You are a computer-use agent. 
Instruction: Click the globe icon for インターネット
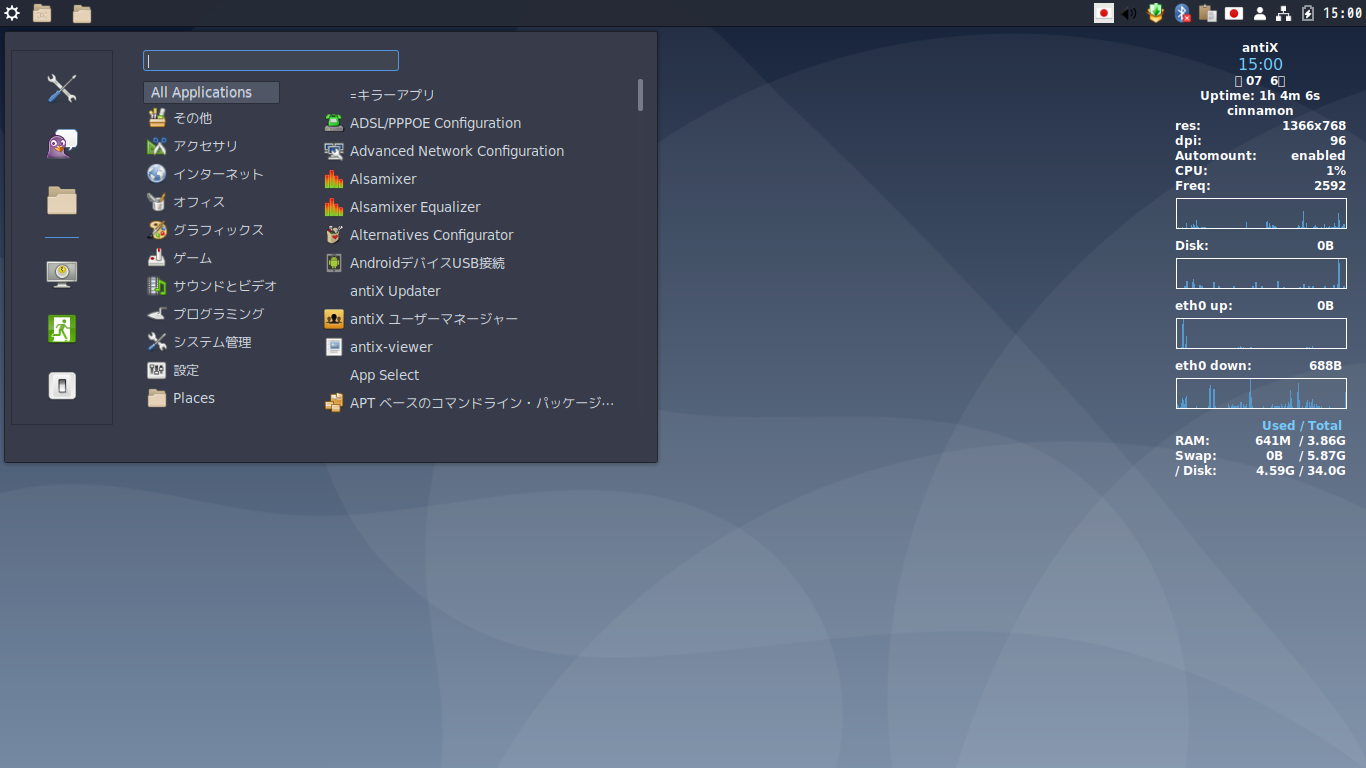click(157, 174)
